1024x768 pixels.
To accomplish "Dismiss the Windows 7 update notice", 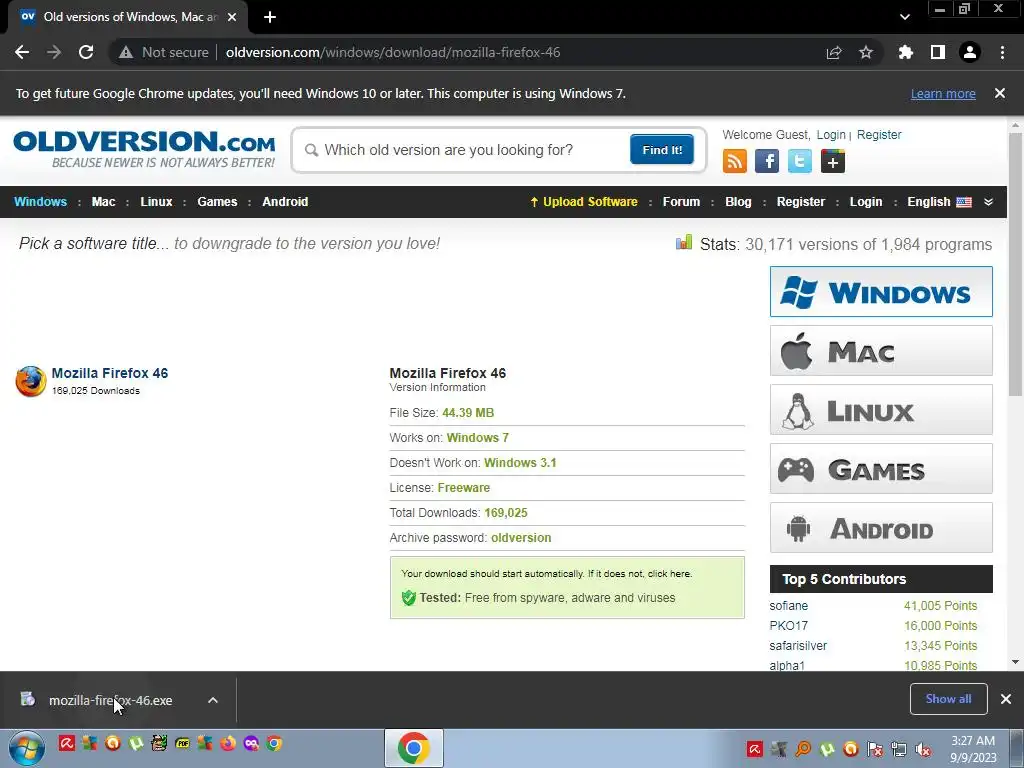I will (1000, 93).
